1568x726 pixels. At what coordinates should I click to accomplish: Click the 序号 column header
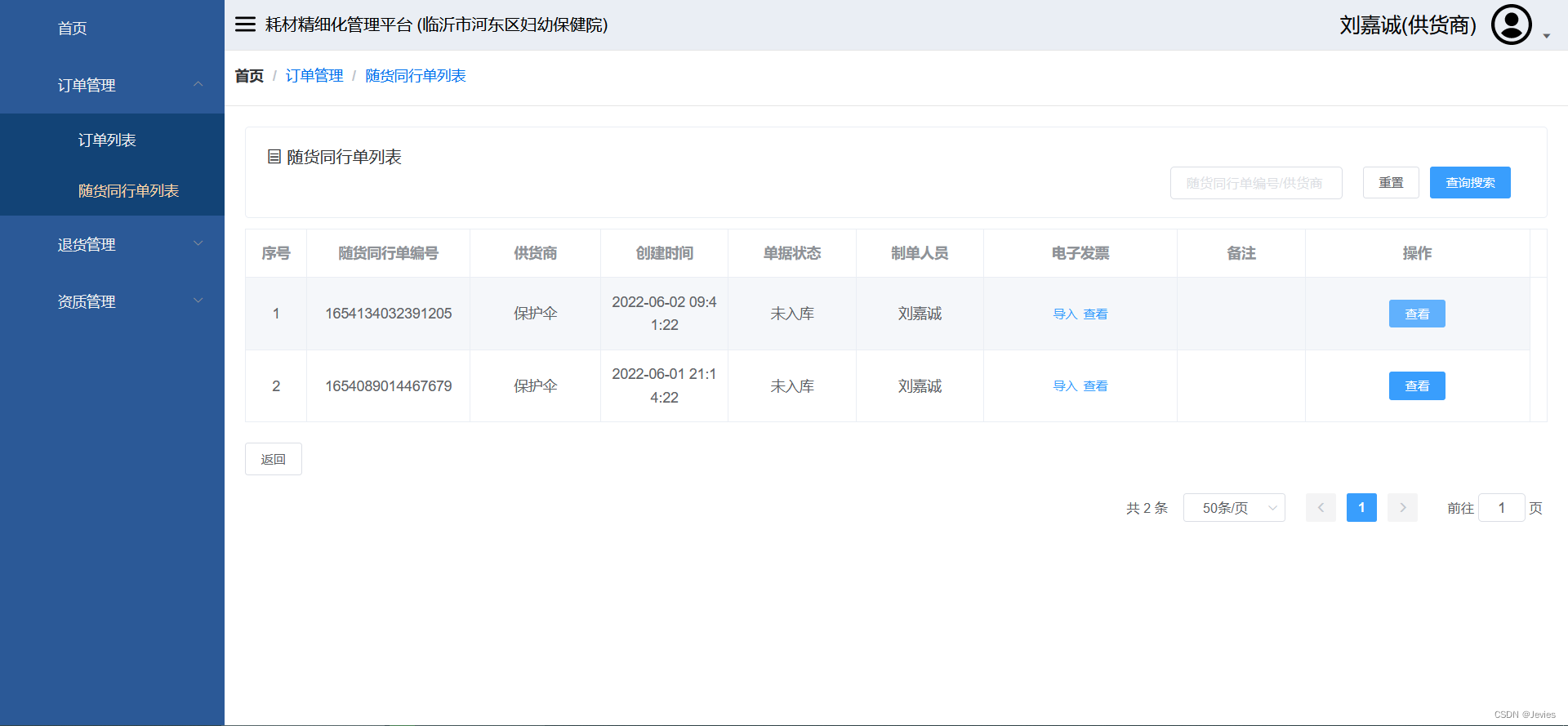coord(276,253)
